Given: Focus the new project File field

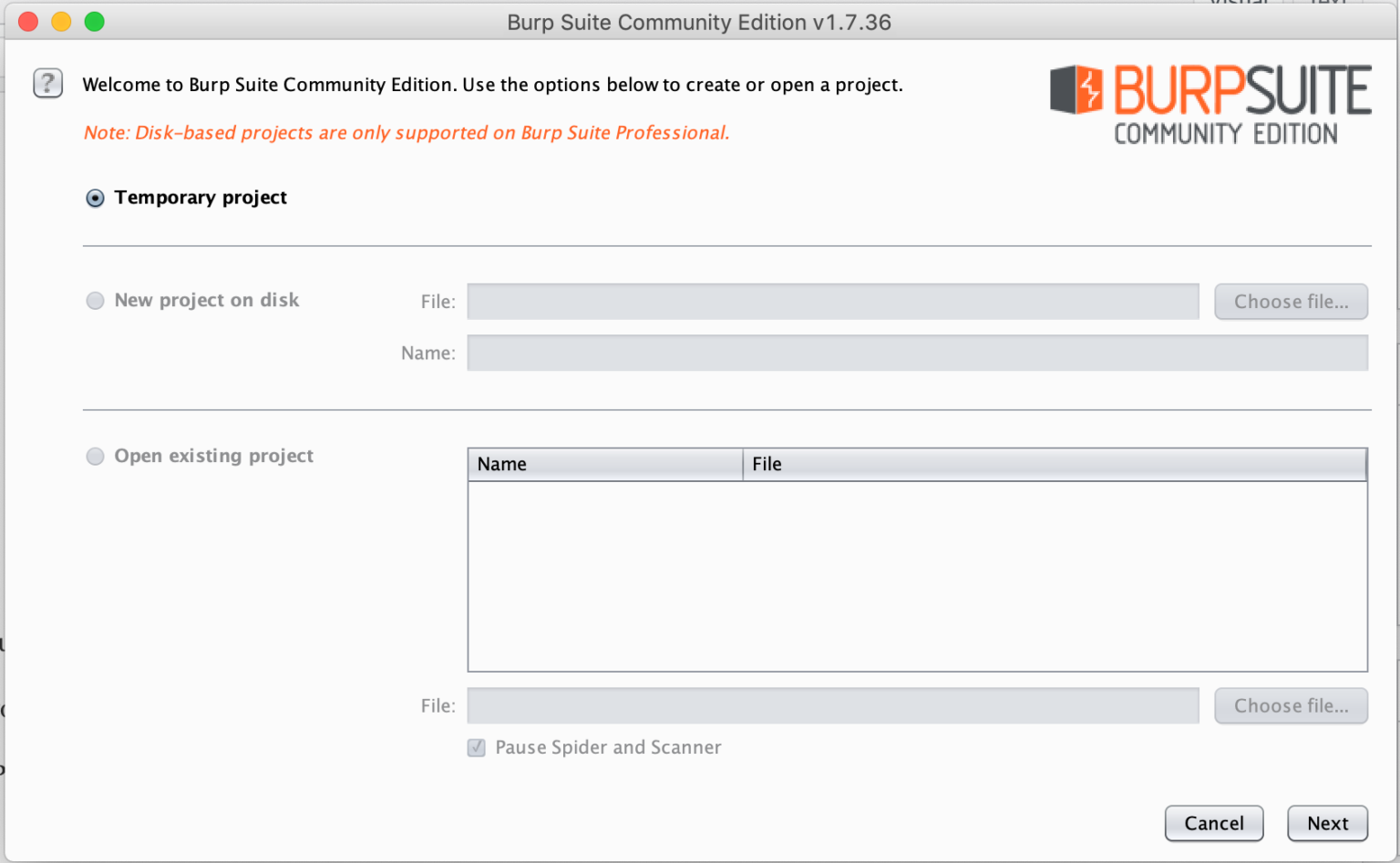Looking at the screenshot, I should pyautogui.click(x=833, y=302).
